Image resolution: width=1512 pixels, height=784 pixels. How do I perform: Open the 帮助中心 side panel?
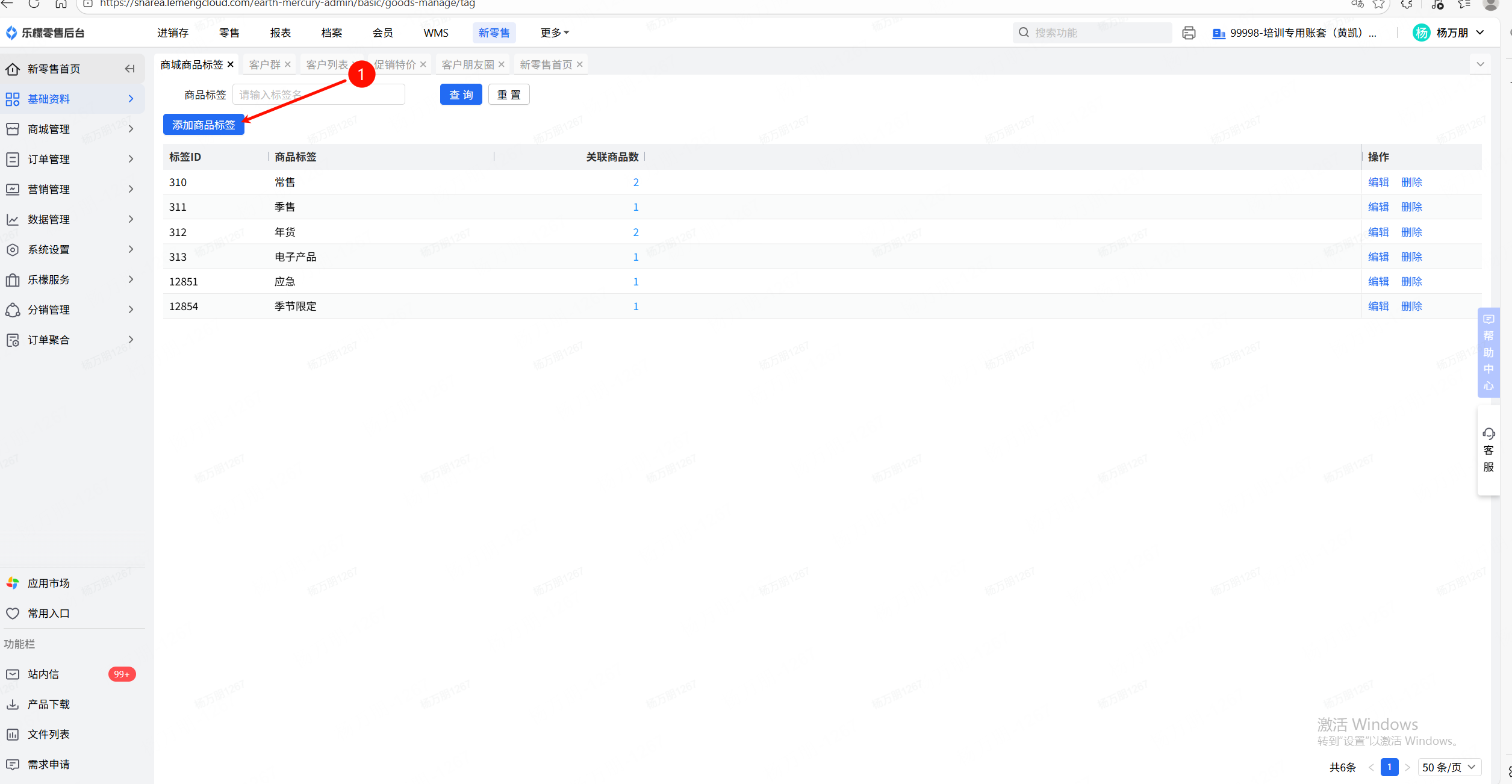click(x=1488, y=353)
